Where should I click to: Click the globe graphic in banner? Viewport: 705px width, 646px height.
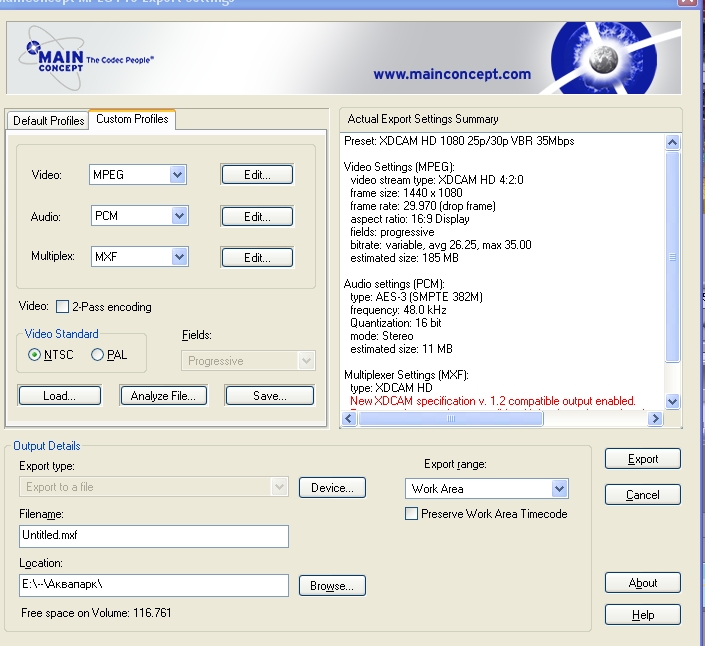coord(604,59)
